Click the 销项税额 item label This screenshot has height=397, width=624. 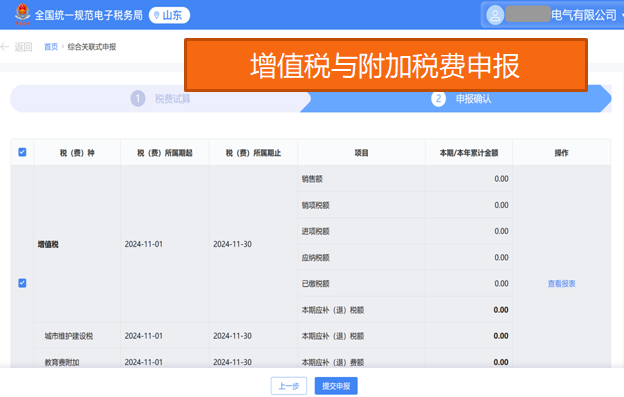click(316, 205)
